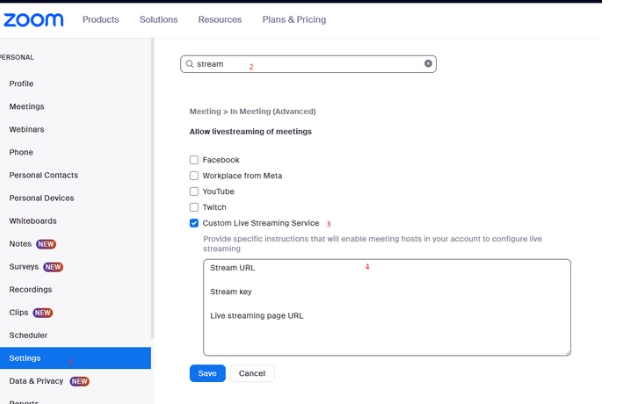This screenshot has height=404, width=622.
Task: Click 'Live streaming page URL' line
Action: pos(257,316)
